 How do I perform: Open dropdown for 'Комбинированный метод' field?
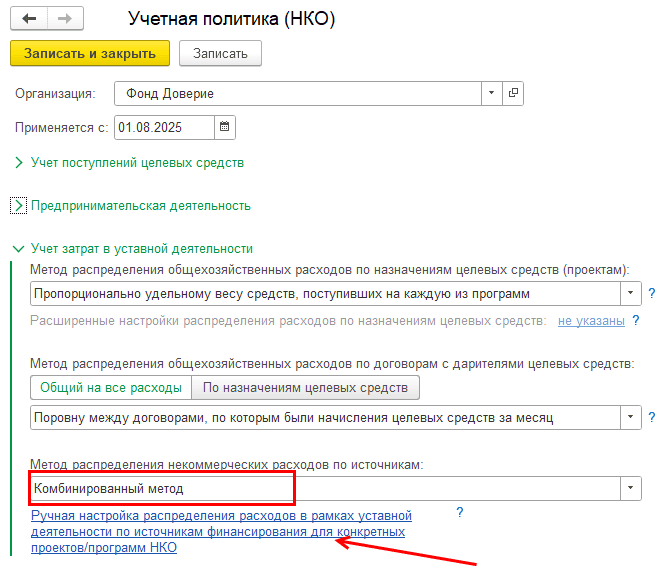click(630, 488)
